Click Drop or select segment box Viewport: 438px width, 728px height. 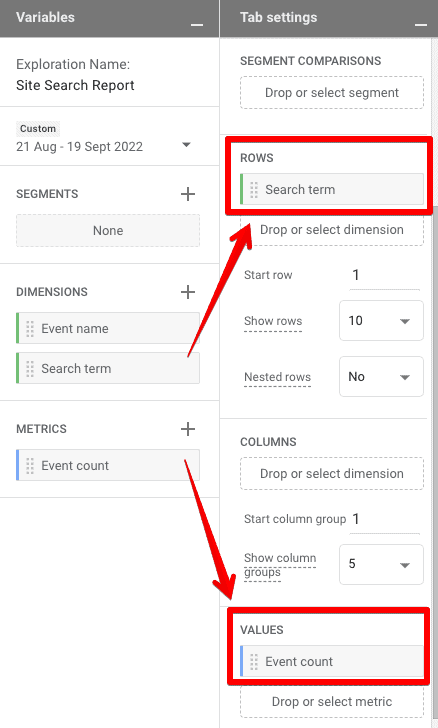click(332, 93)
